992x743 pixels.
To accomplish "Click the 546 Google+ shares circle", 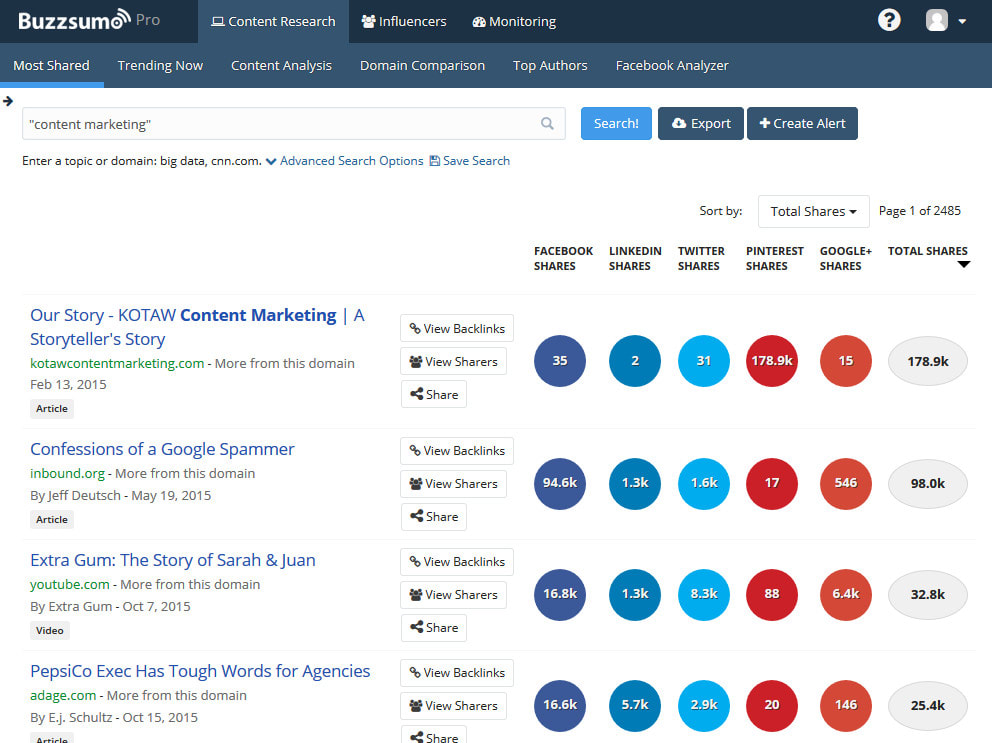I will coord(846,483).
